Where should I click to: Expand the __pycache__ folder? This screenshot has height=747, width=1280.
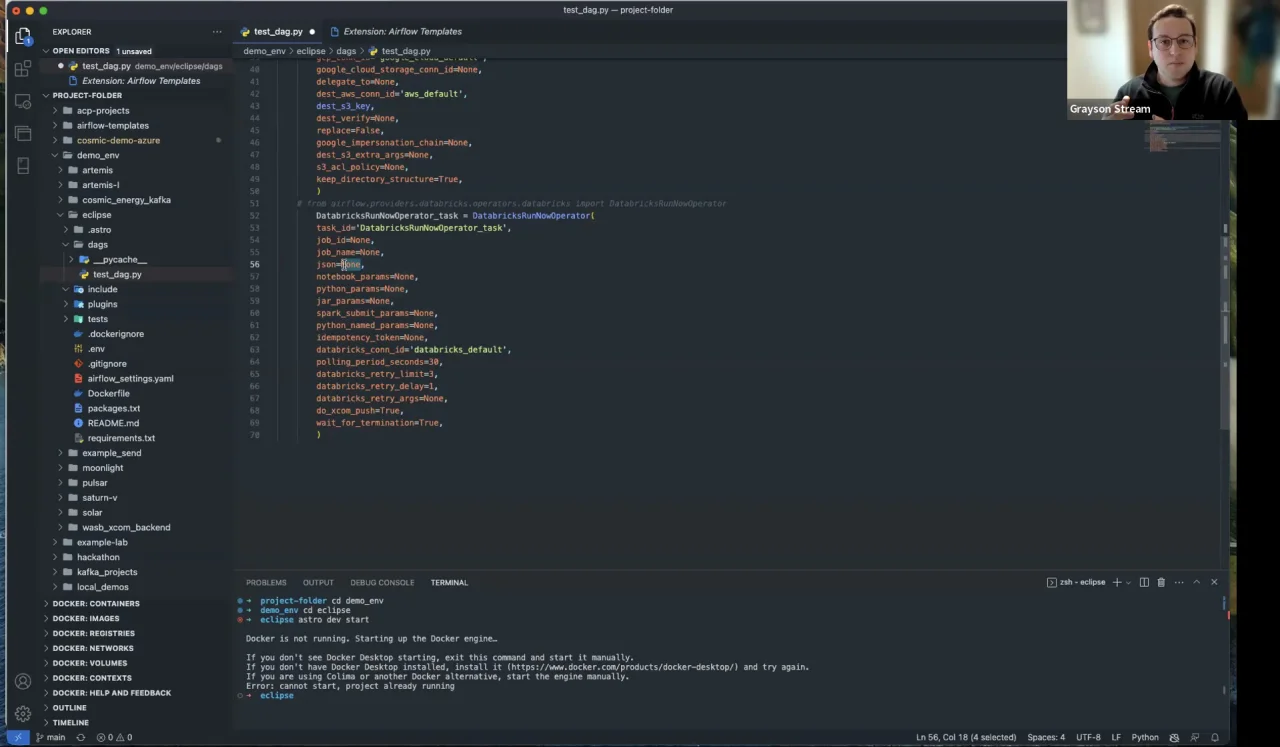pos(120,259)
